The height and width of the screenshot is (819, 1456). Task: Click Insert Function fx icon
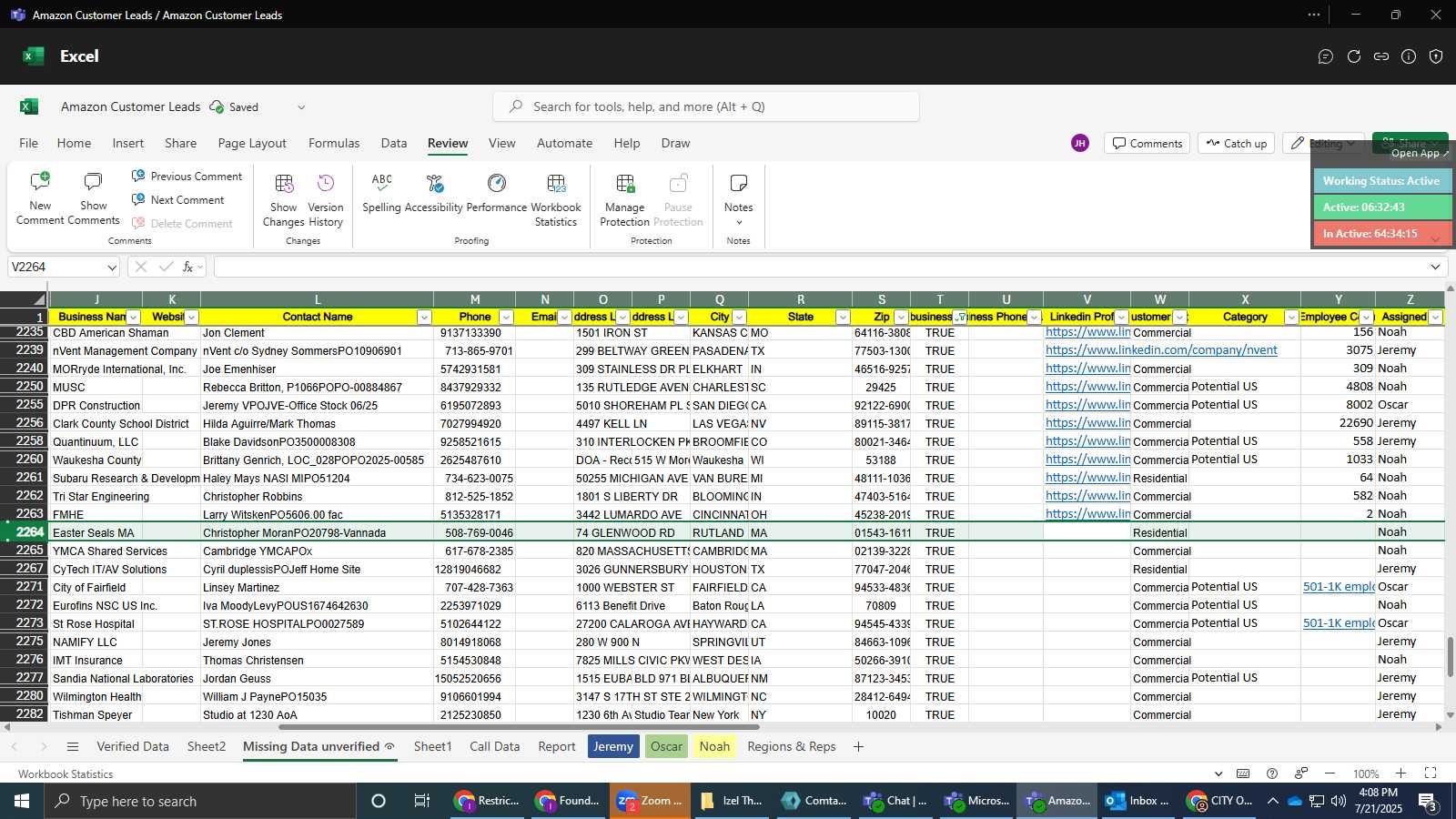point(188,267)
